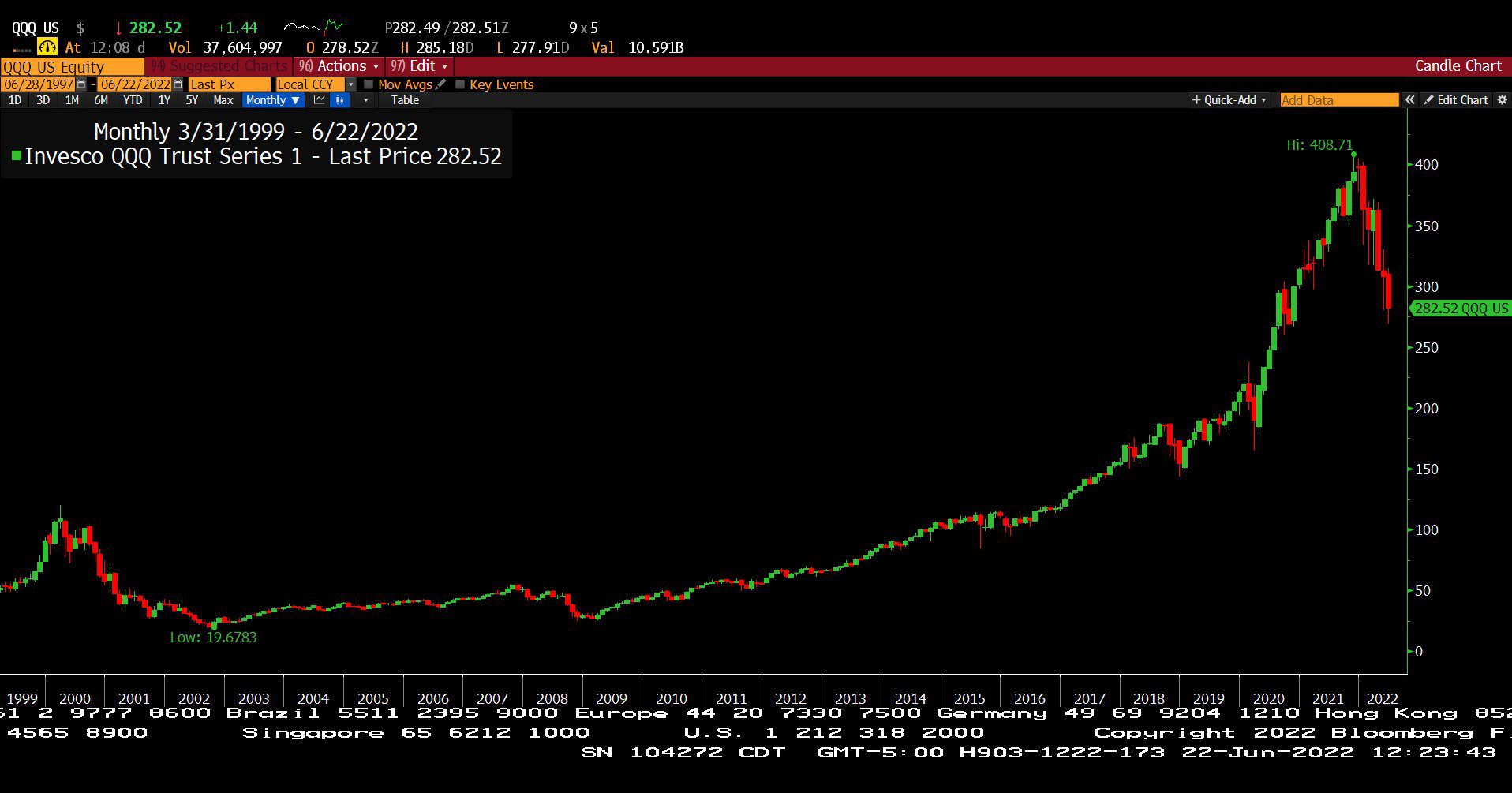The image size is (1512, 793).
Task: Click the 2008 label on time axis
Action: click(552, 698)
